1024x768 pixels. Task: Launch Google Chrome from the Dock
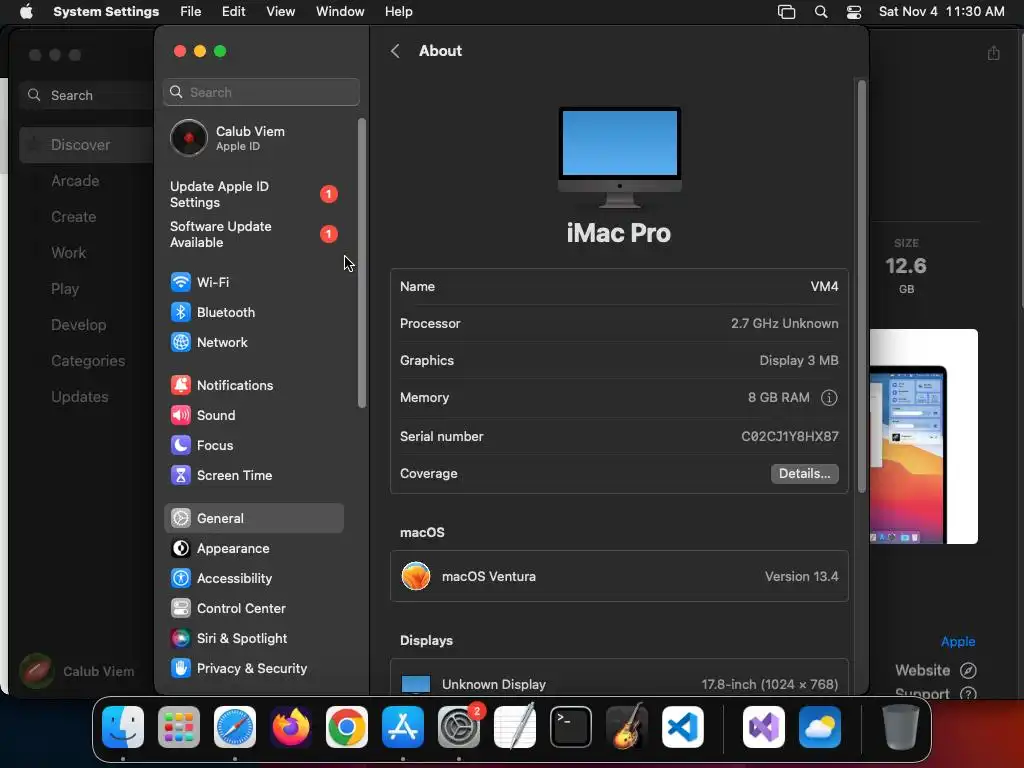tap(347, 727)
